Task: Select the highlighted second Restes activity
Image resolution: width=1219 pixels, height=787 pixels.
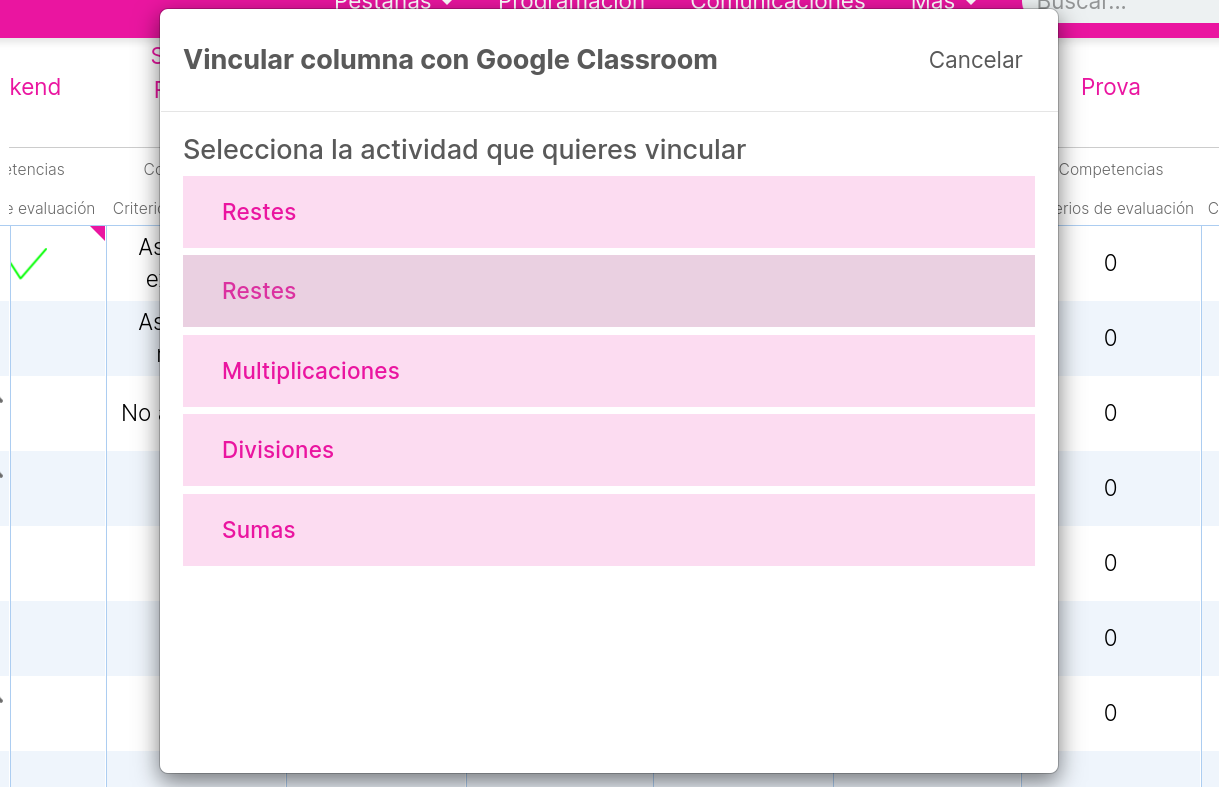Action: 608,291
